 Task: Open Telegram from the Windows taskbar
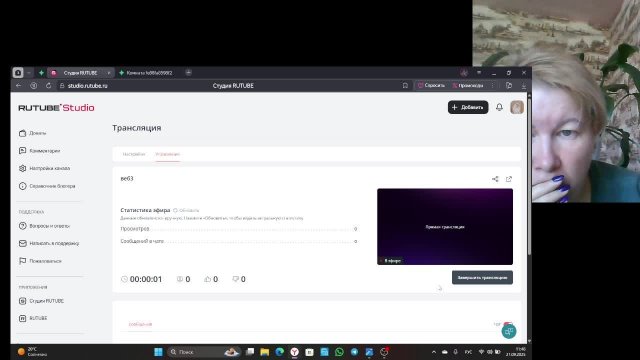(x=354, y=352)
